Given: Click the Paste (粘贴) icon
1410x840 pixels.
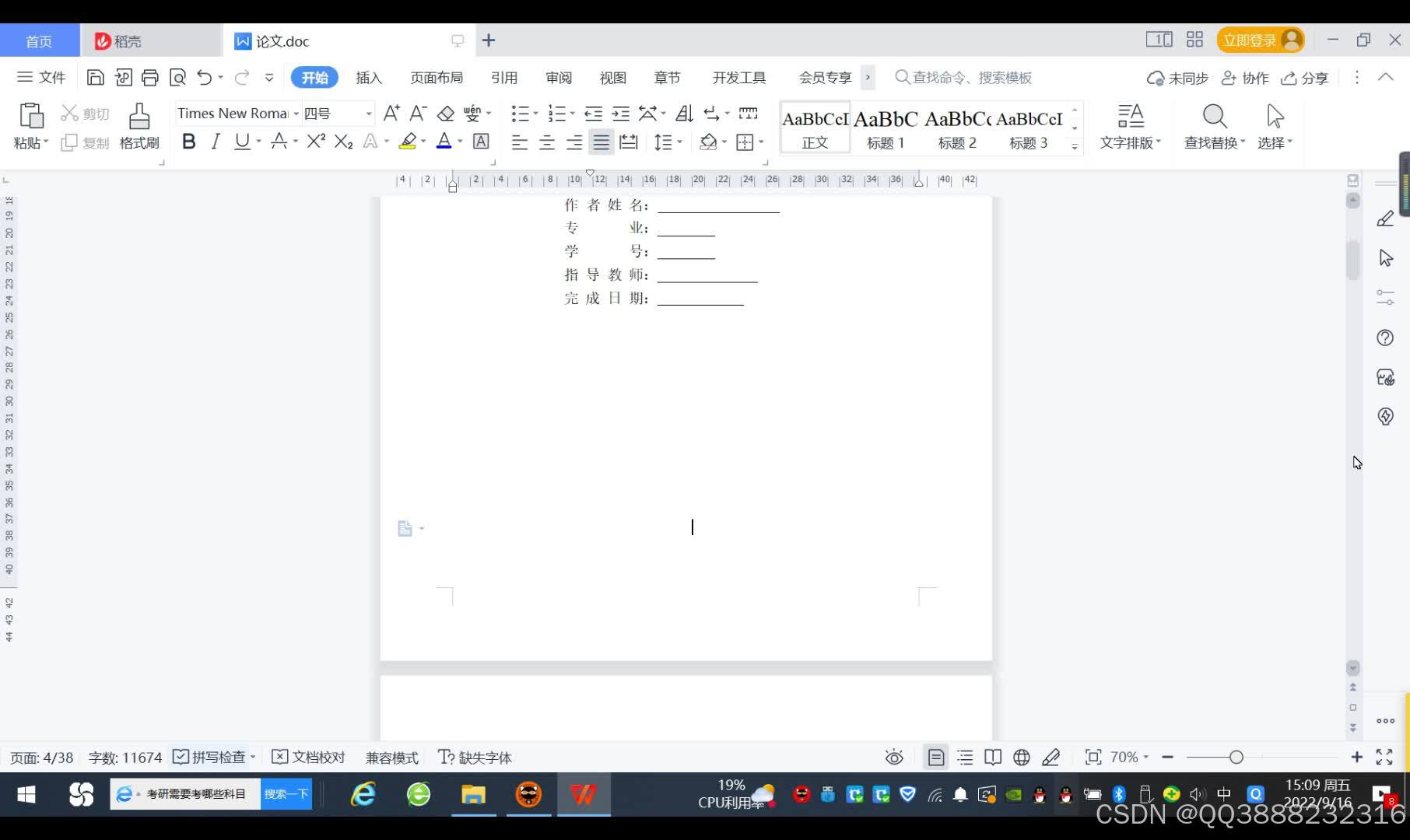Looking at the screenshot, I should pyautogui.click(x=30, y=117).
